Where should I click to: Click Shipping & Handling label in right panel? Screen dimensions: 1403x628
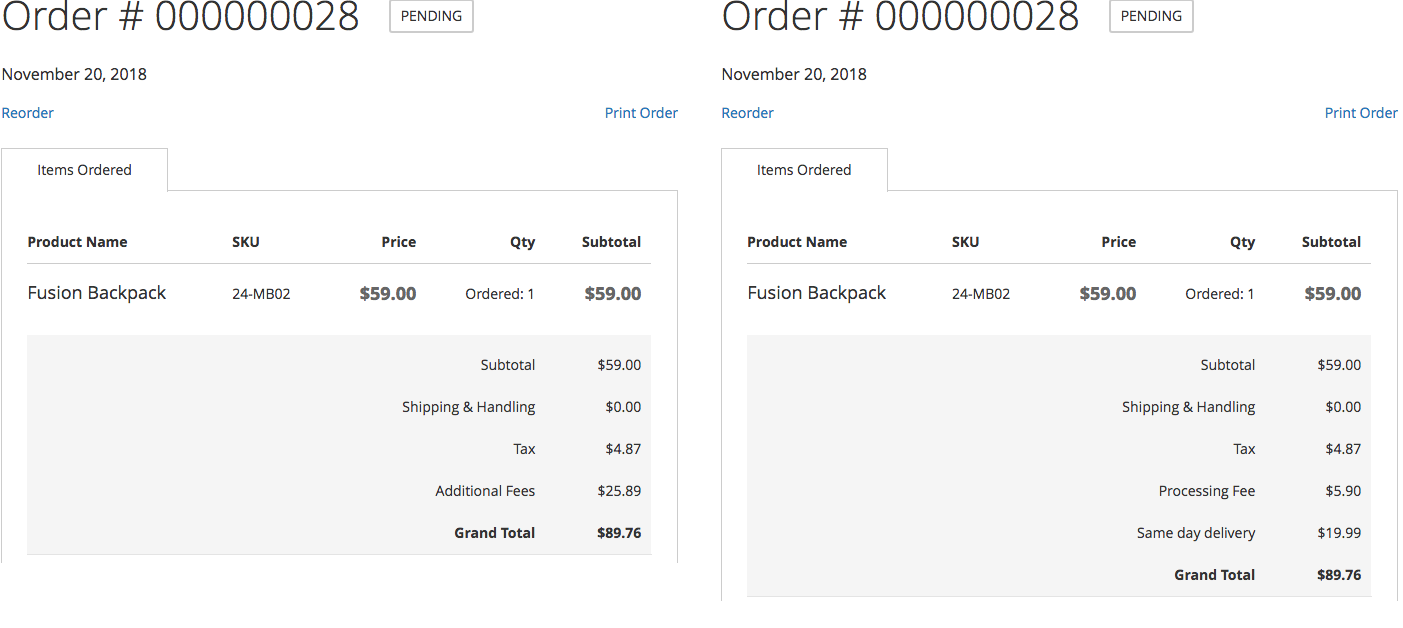1189,407
